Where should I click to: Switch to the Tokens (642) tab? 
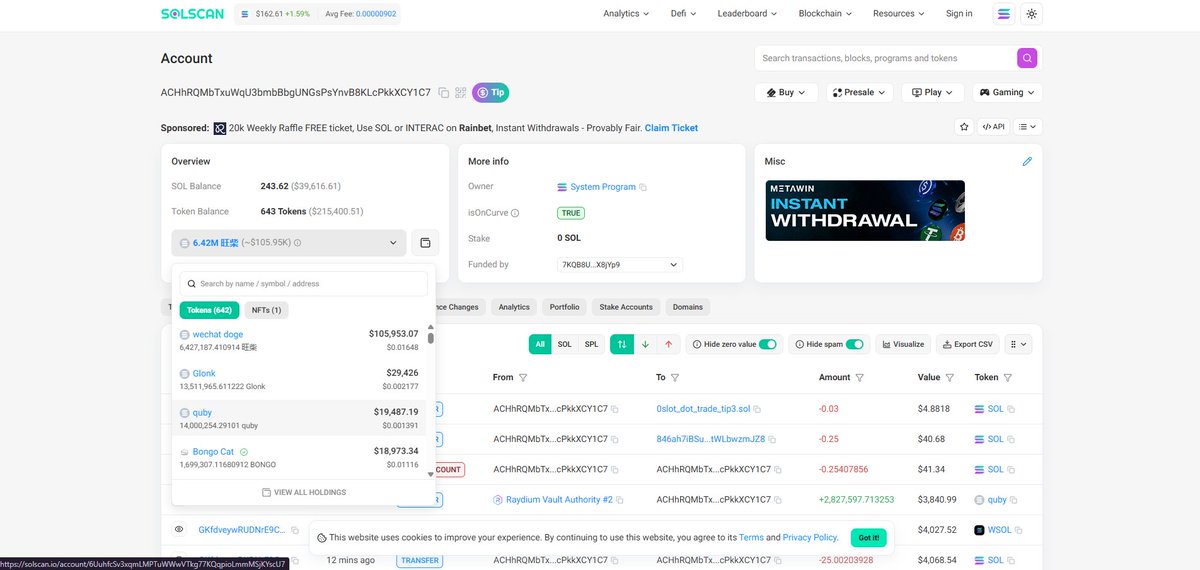click(210, 310)
